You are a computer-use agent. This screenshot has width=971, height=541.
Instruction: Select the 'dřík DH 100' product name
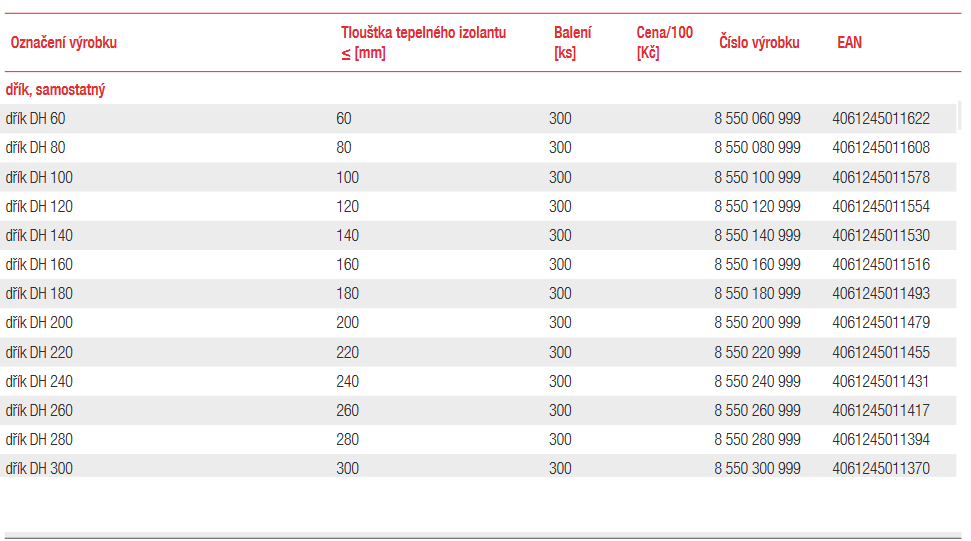[x=39, y=178]
